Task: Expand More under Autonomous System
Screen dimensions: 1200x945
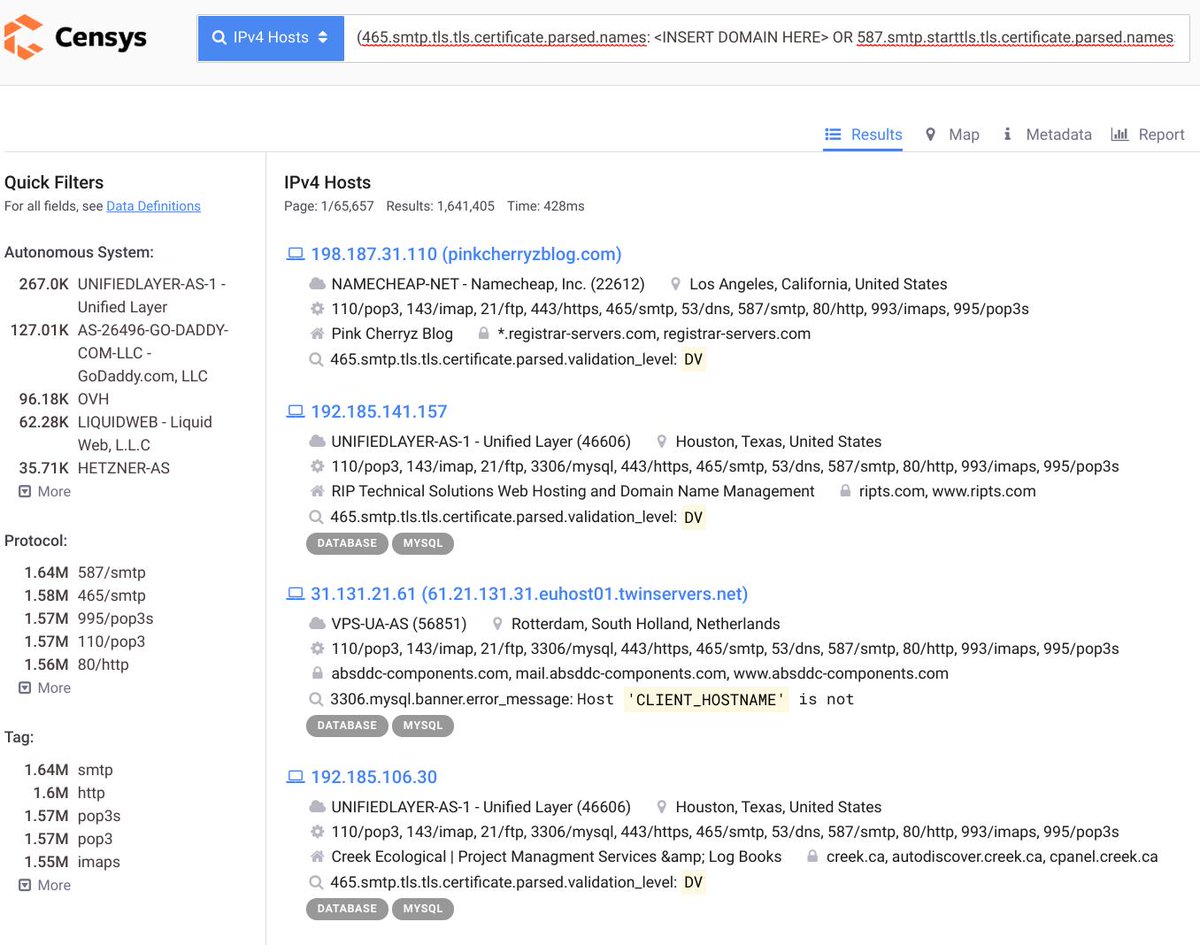Action: [45, 491]
